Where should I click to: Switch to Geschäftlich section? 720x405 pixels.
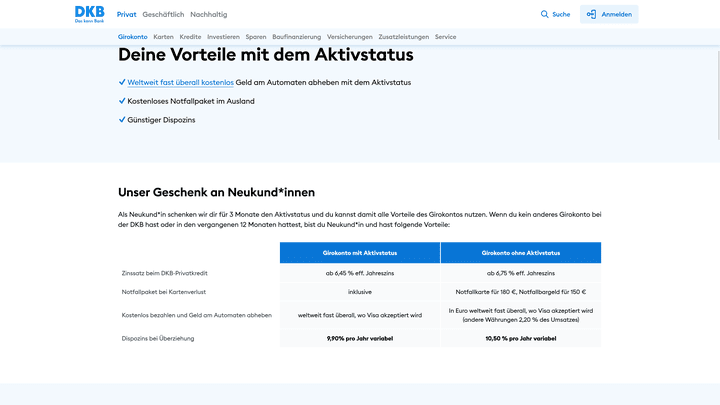coord(163,14)
